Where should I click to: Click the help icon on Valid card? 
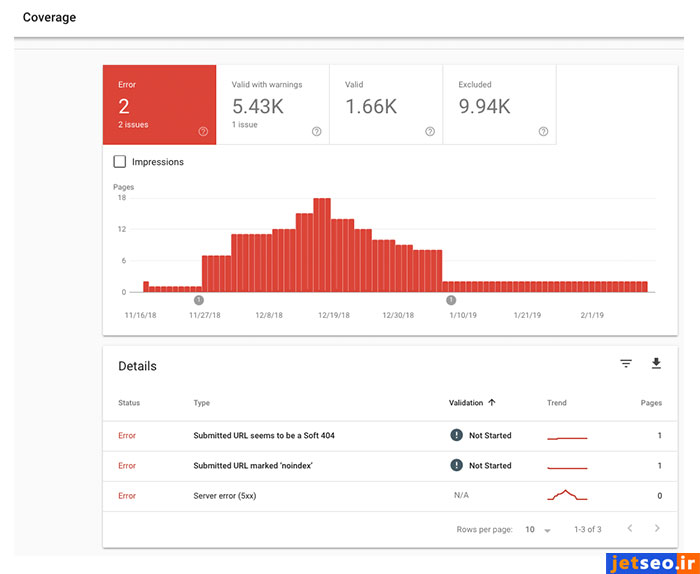[x=430, y=132]
